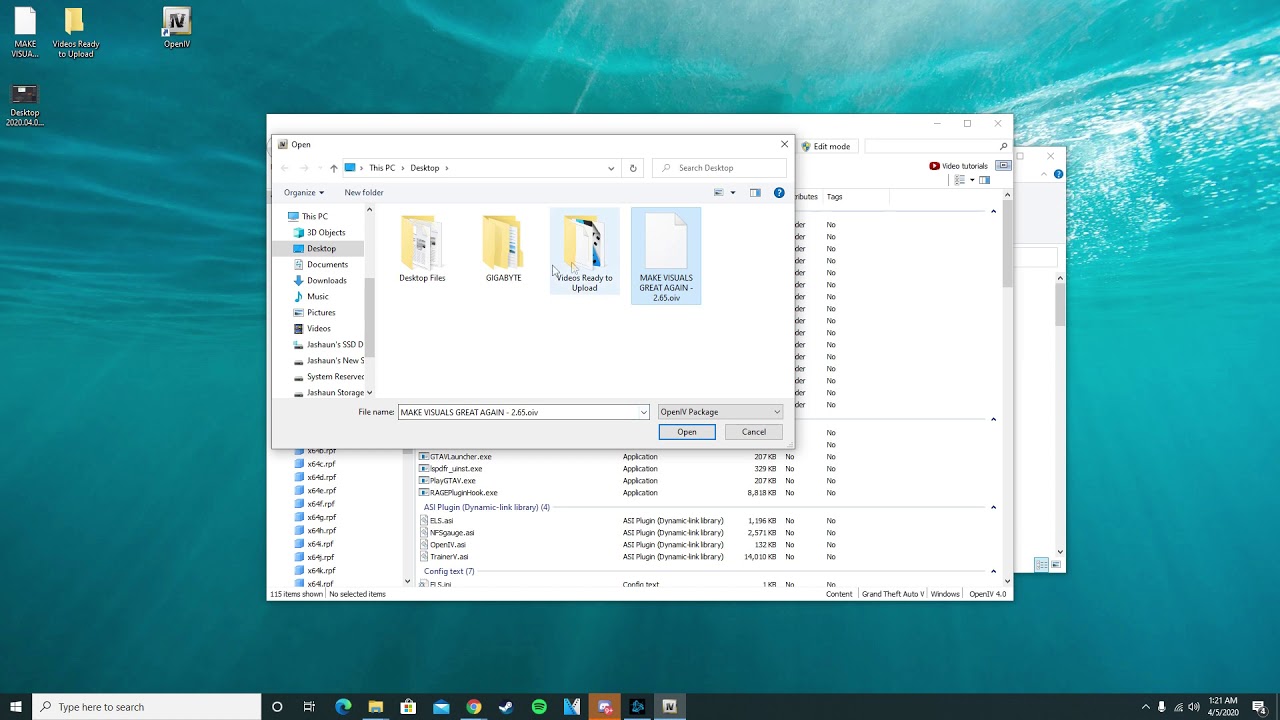Select Music in navigation tree
The image size is (1280, 720).
[x=311, y=296]
